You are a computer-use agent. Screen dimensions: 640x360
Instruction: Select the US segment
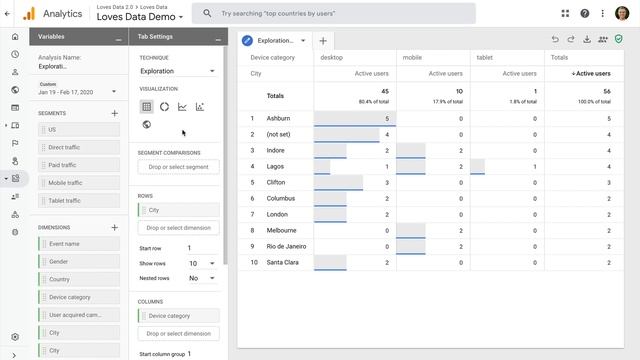click(x=79, y=129)
